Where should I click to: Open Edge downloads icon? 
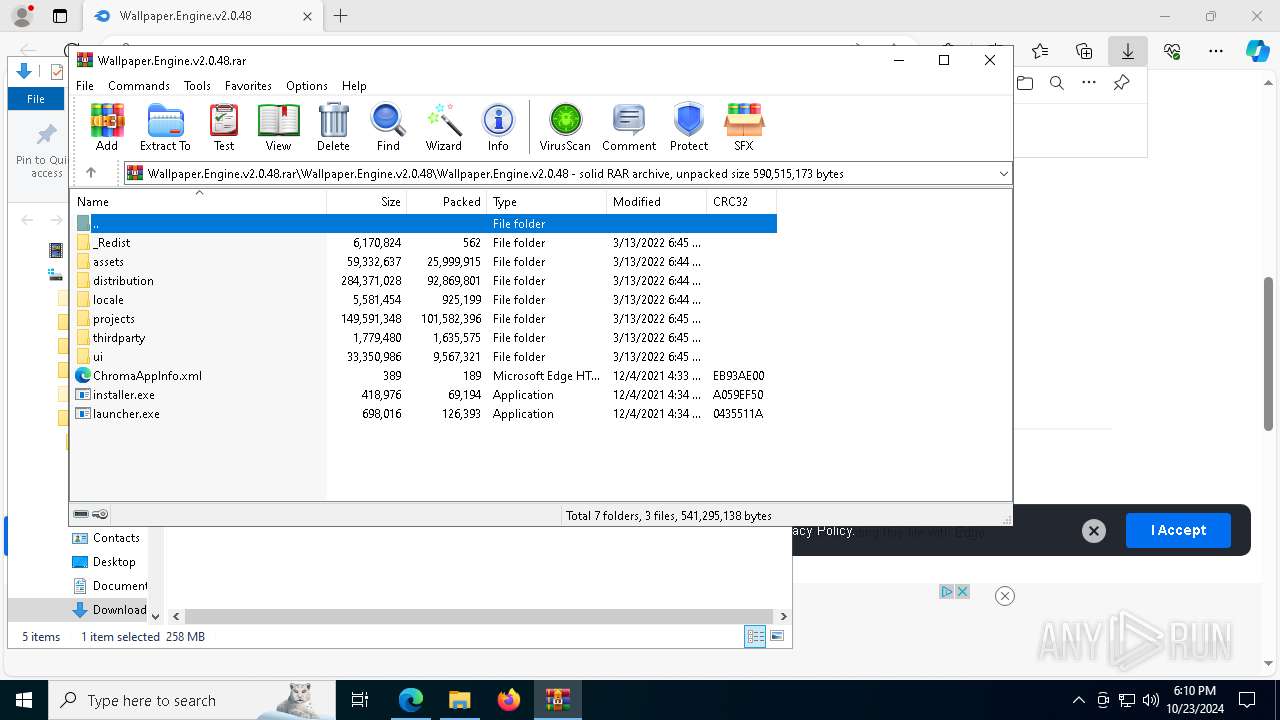[1128, 51]
